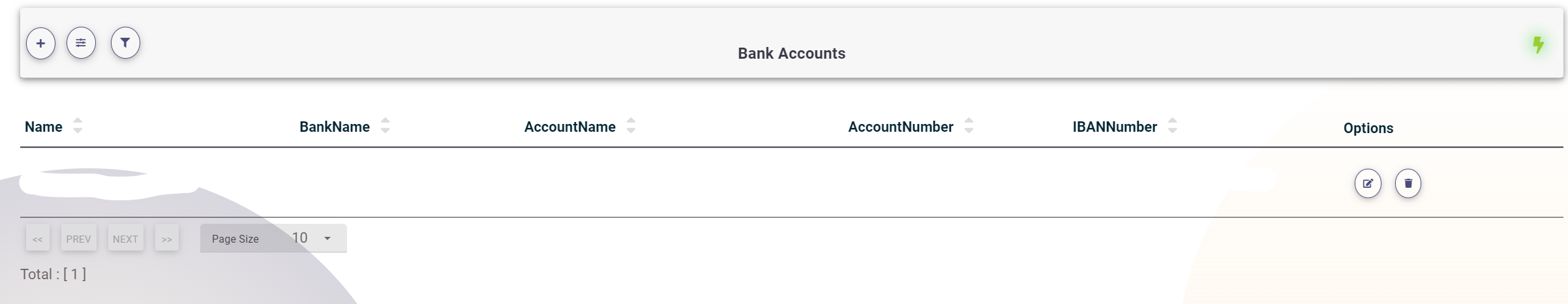Open the column settings sliders icon

81,43
